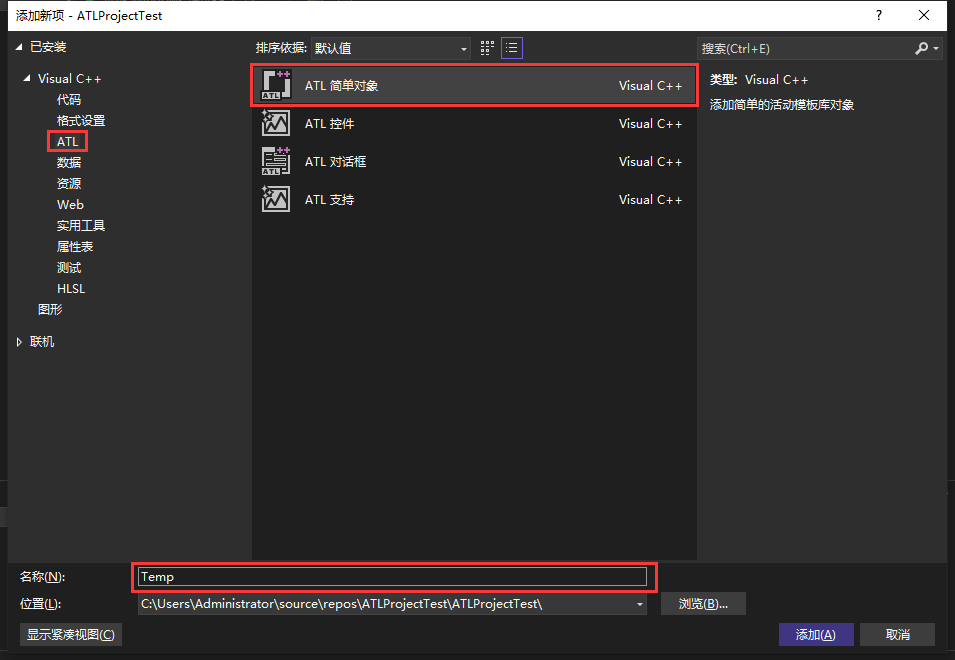Click the 已安装 label

tap(48, 47)
